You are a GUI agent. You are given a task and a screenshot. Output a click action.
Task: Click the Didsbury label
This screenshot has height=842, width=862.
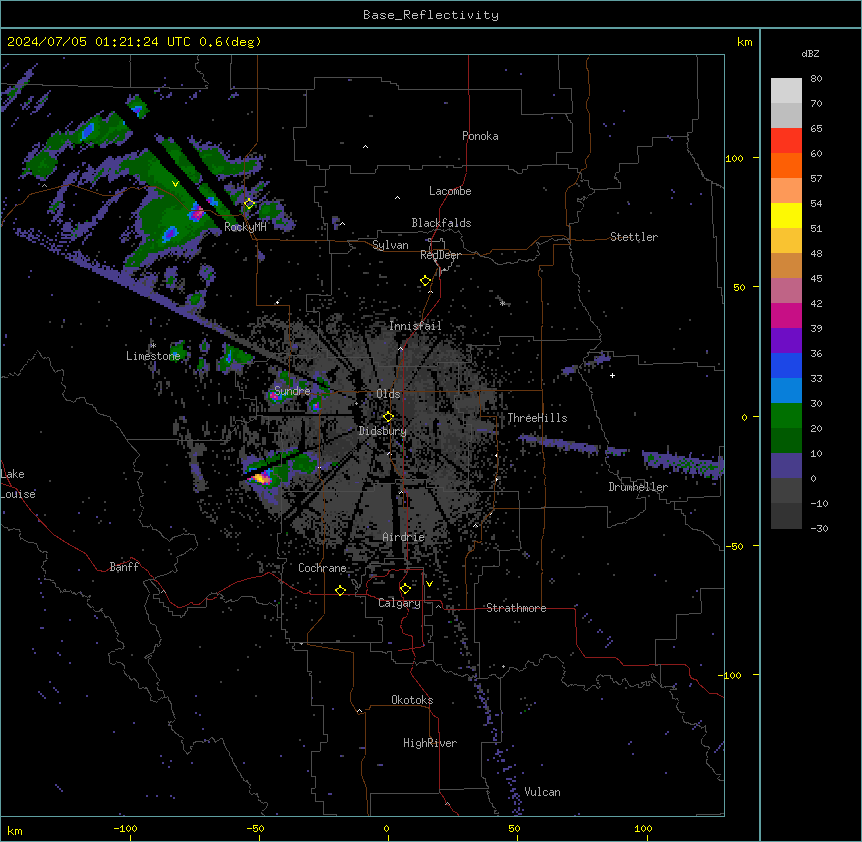click(383, 431)
